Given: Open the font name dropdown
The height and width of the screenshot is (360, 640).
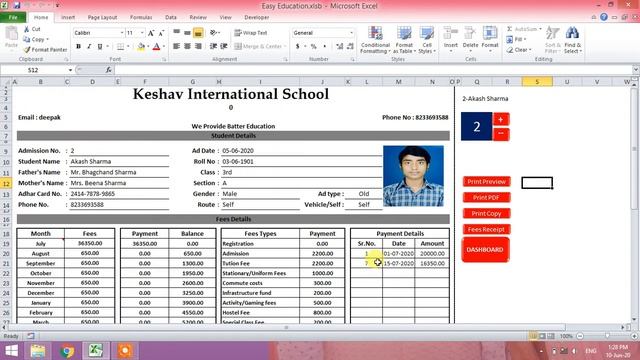Looking at the screenshot, I should click(x=122, y=33).
